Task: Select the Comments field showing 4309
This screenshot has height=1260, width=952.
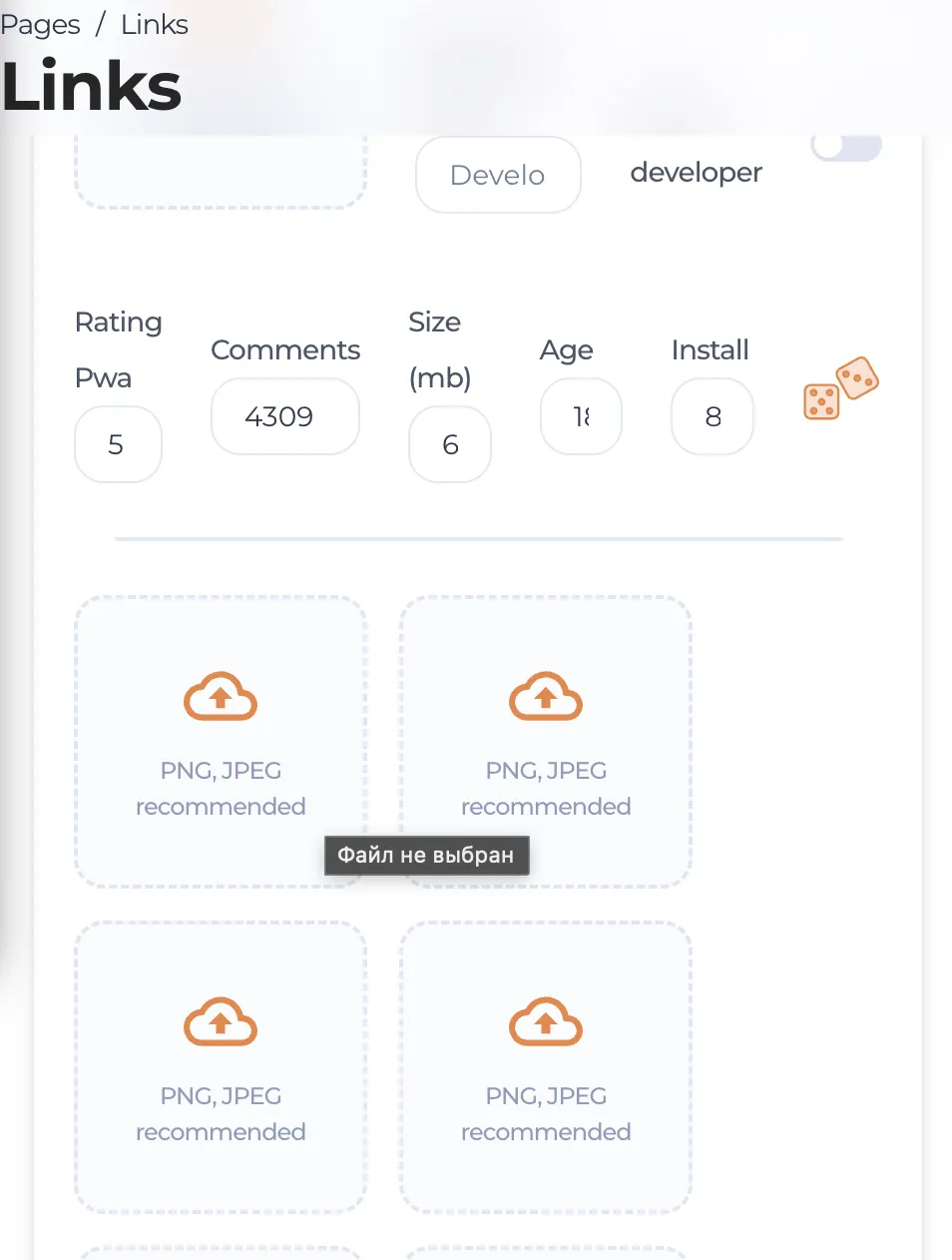Action: click(x=284, y=416)
